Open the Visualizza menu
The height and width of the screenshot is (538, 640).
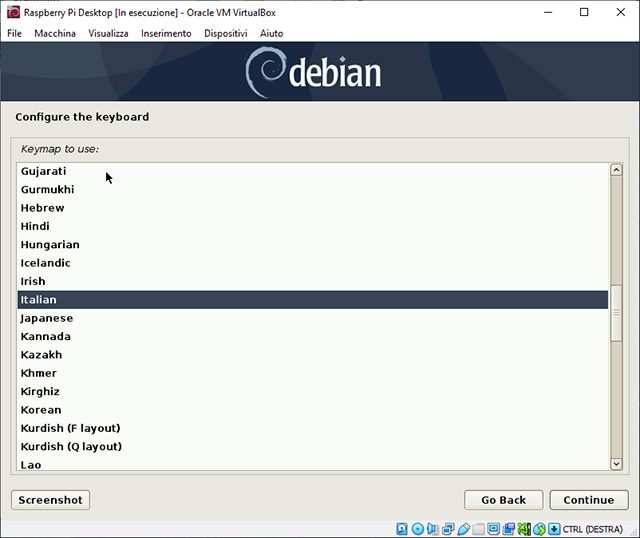[x=108, y=33]
